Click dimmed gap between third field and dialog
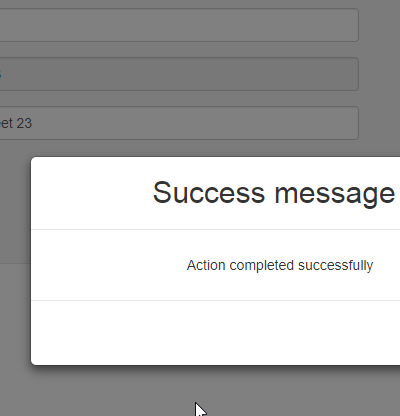This screenshot has height=416, width=400. click(179, 148)
